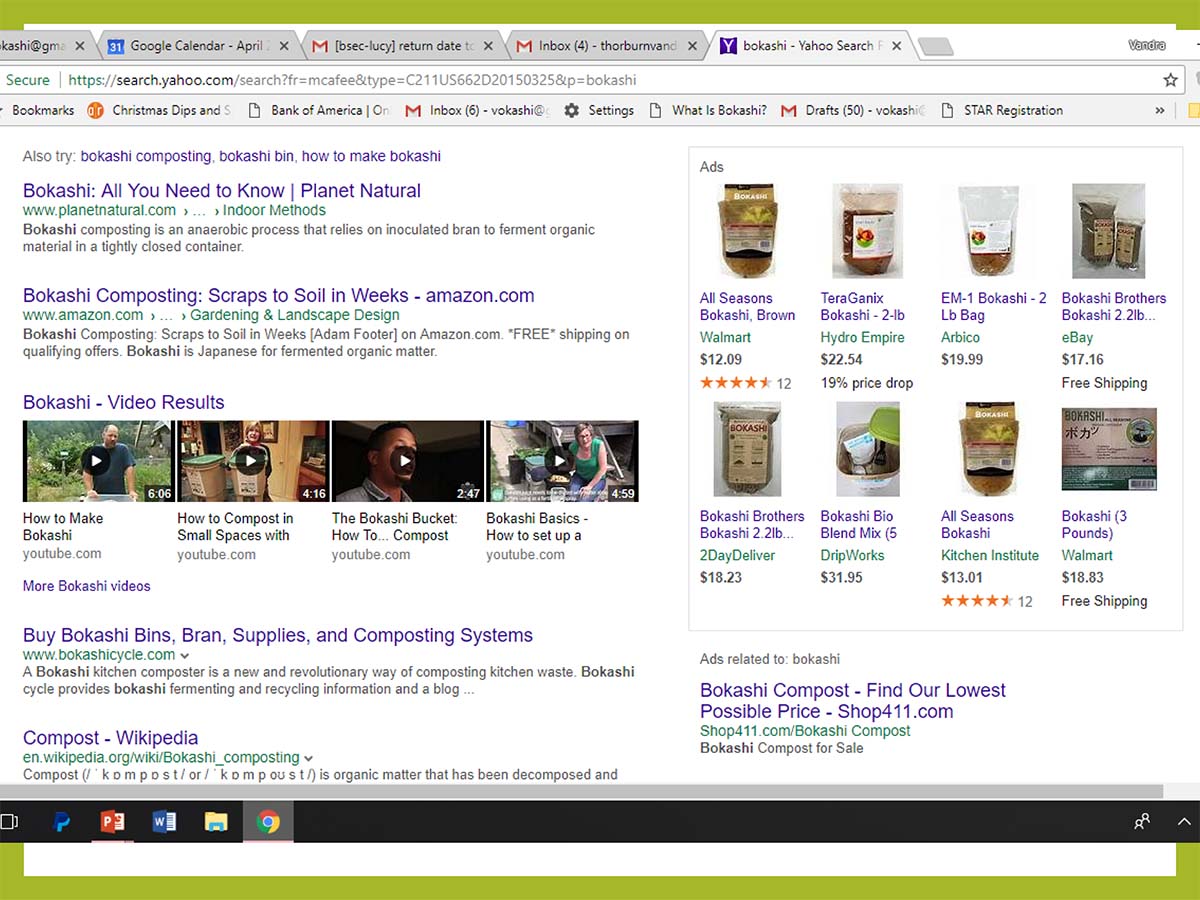The width and height of the screenshot is (1200, 900).
Task: Open EM-1 Bokashi 2 Lb Bag ad image
Action: 989,231
